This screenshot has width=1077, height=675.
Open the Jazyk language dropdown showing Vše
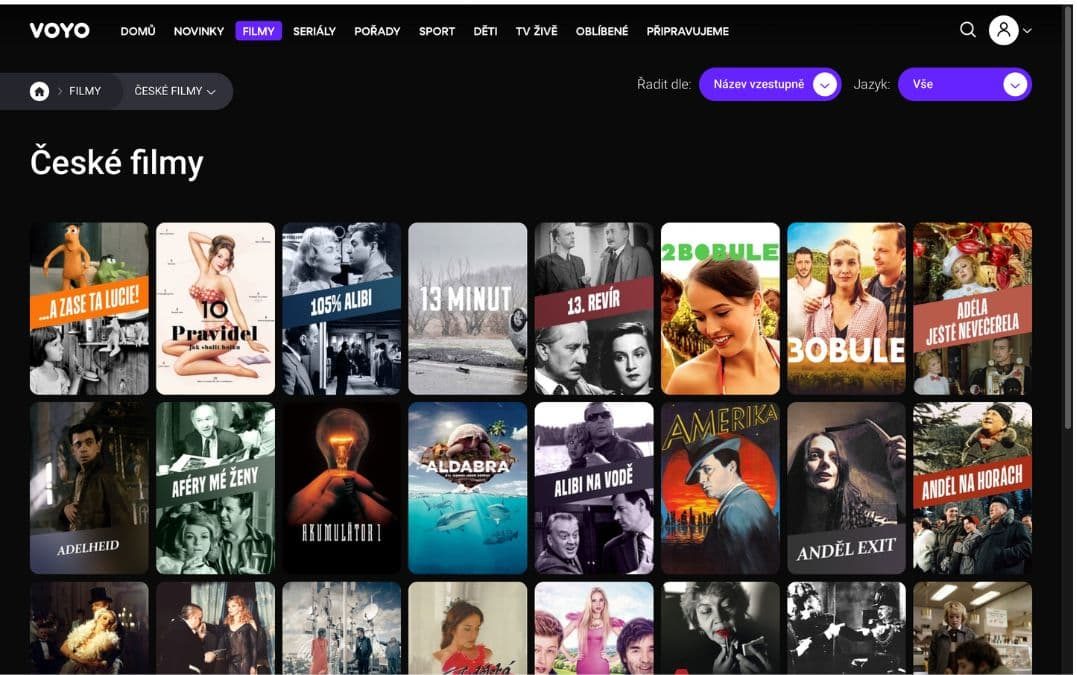click(x=964, y=84)
